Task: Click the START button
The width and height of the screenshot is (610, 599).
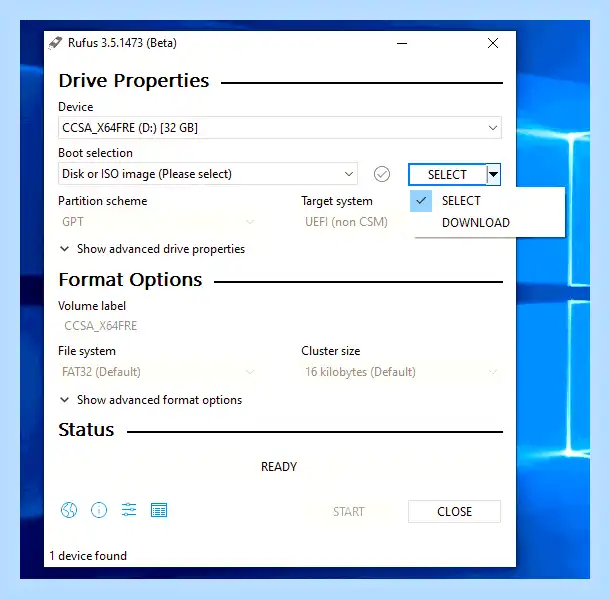Action: (349, 511)
